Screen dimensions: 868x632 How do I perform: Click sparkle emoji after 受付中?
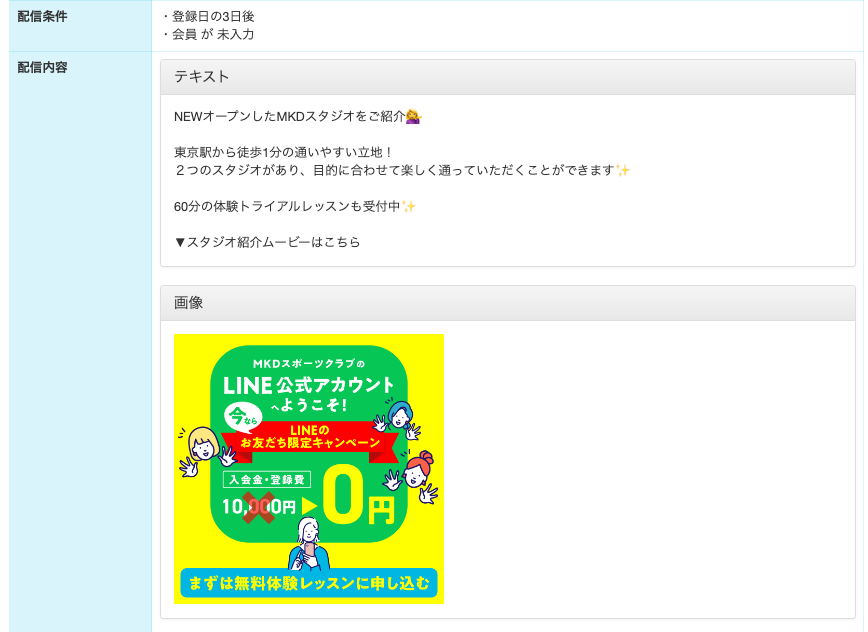[x=409, y=206]
